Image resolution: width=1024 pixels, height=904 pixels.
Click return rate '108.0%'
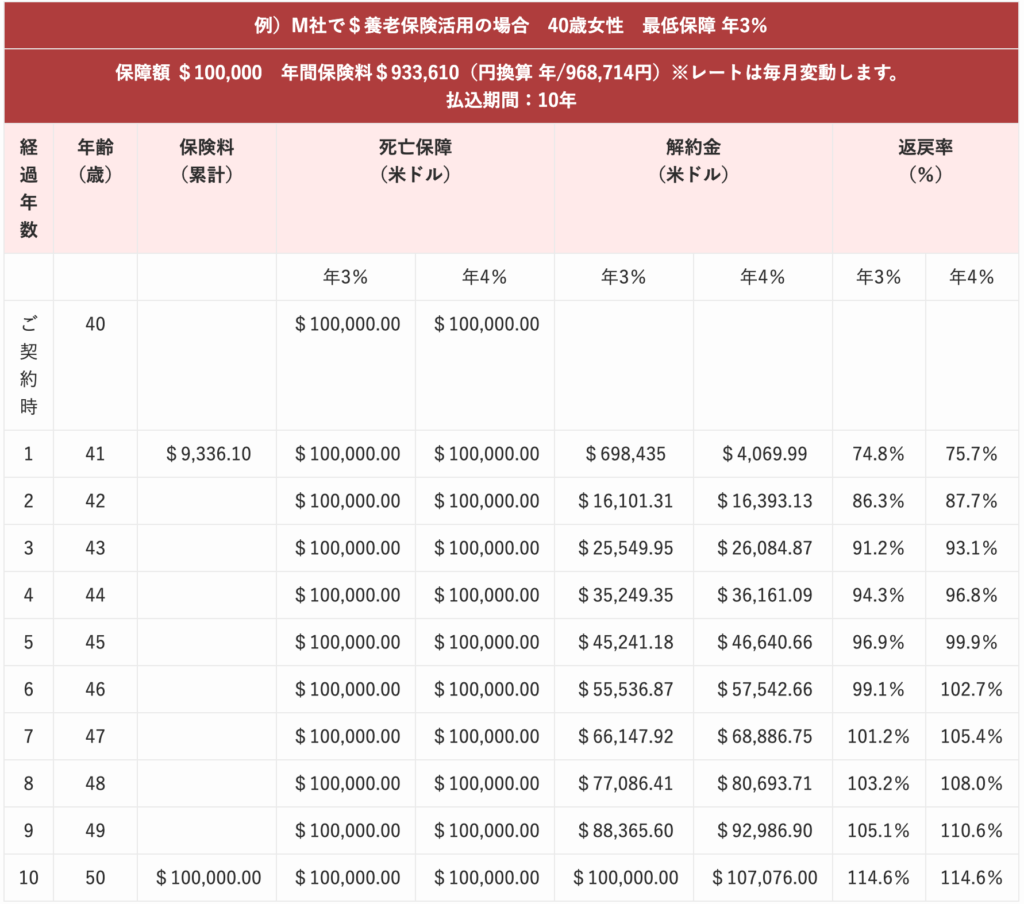pos(972,783)
